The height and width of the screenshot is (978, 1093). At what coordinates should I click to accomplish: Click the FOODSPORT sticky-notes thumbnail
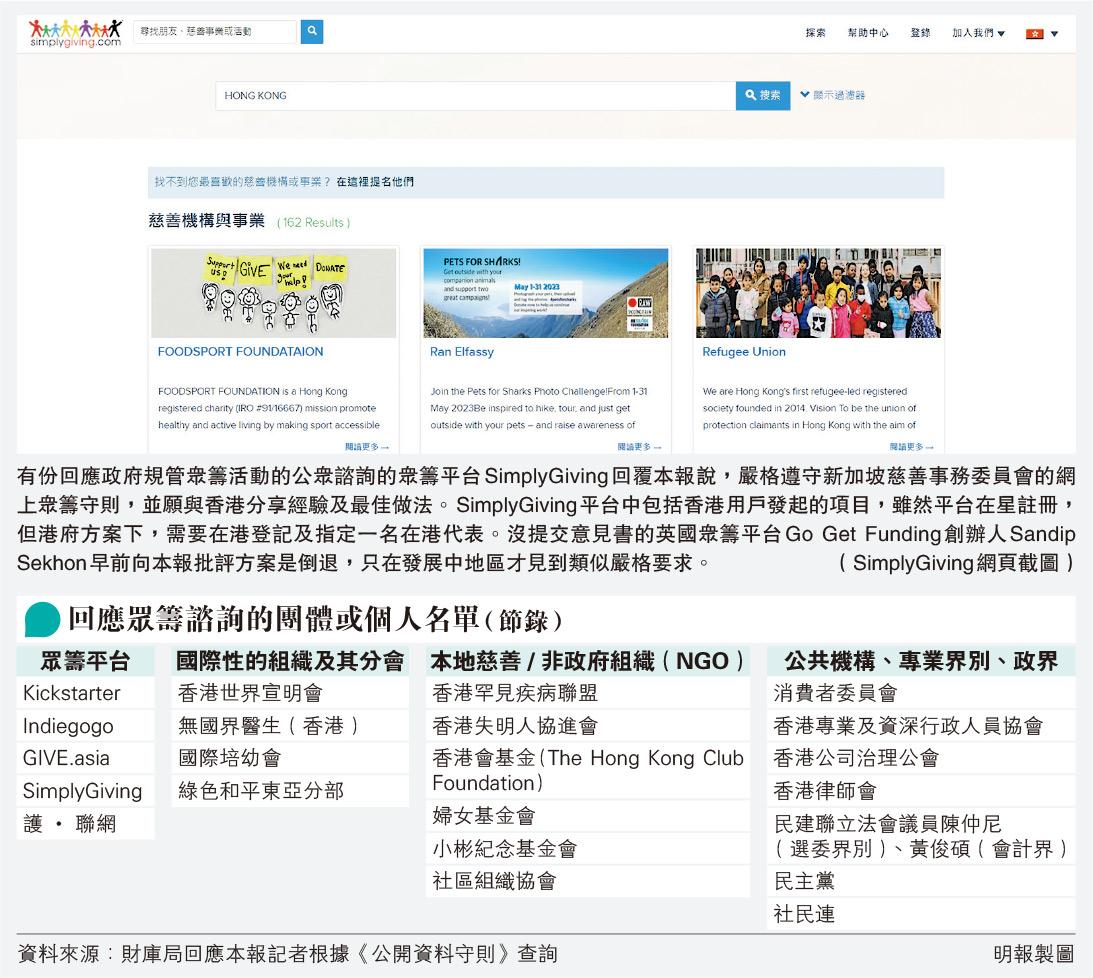tap(274, 293)
